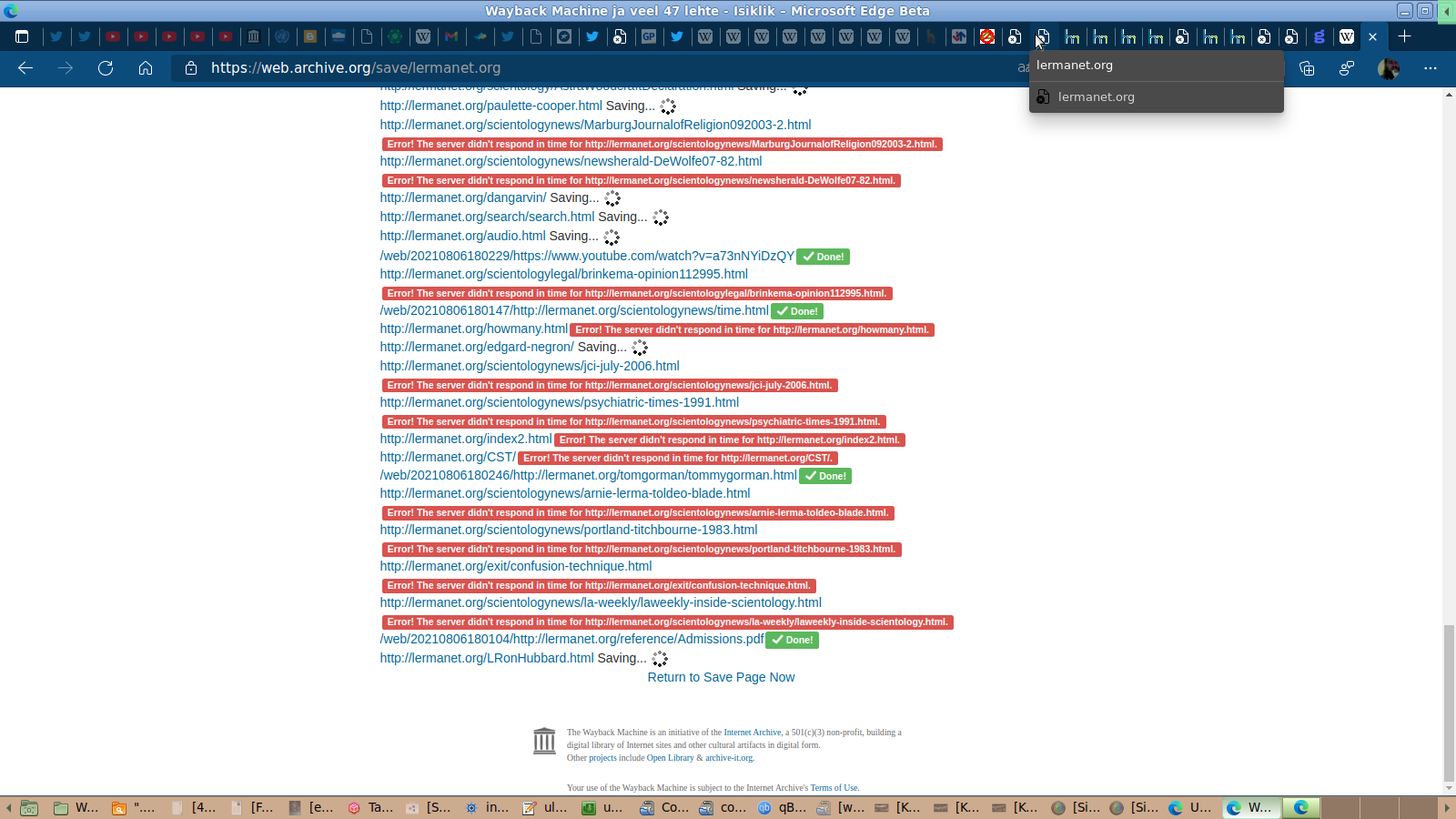The image size is (1456, 819).
Task: Open Edge Settings and more menu
Action: click(x=1431, y=68)
